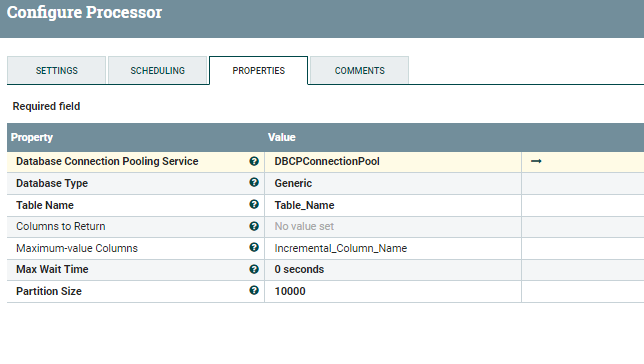Edit the DBCPConnectionPool value

[x=393, y=161]
